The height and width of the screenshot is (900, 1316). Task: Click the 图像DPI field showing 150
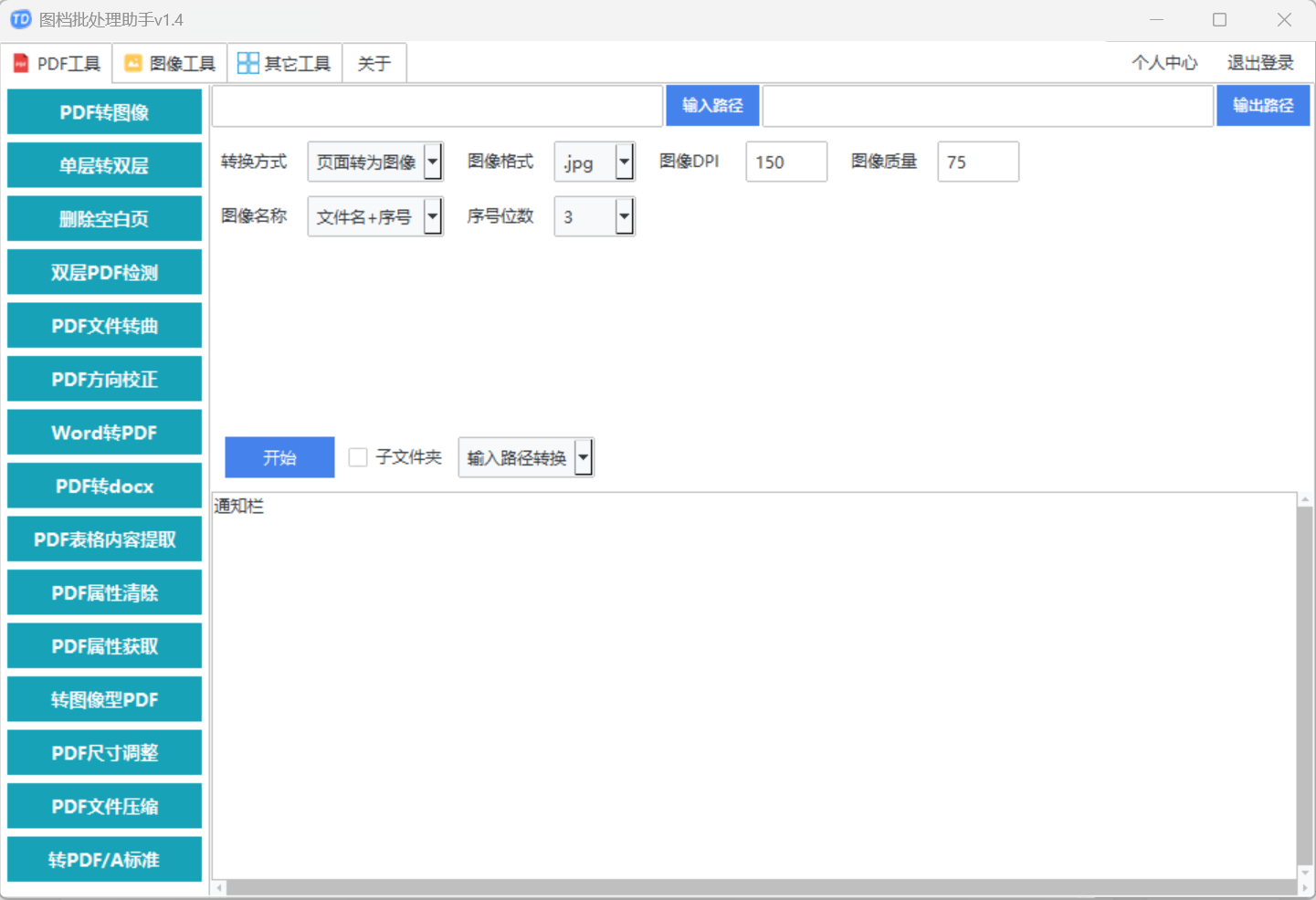(786, 162)
